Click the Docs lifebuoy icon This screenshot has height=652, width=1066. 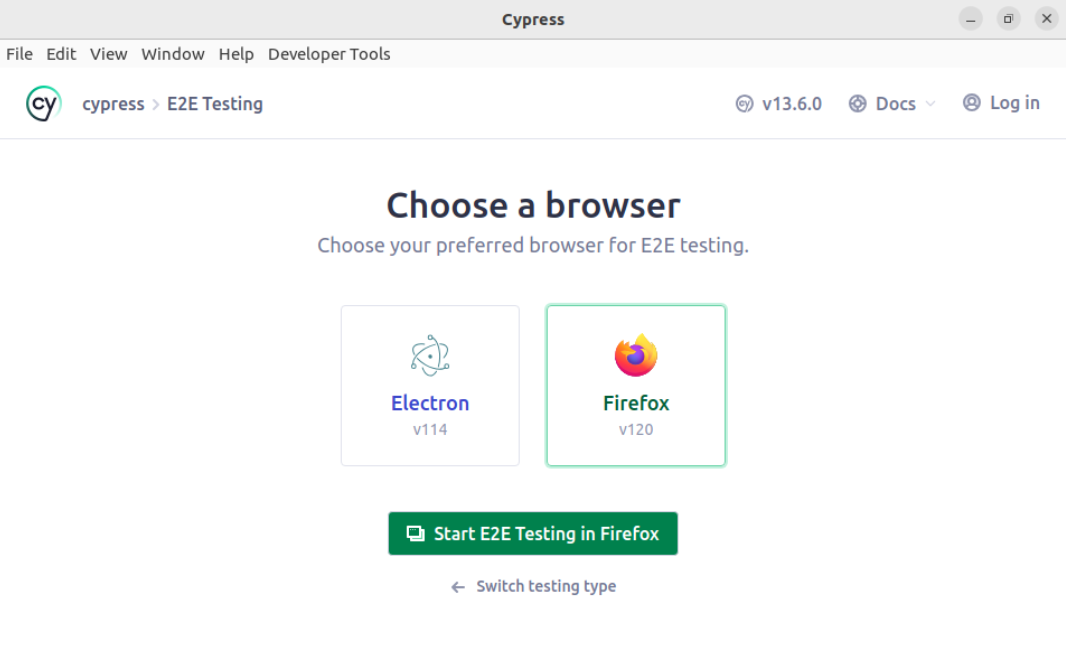pos(857,104)
